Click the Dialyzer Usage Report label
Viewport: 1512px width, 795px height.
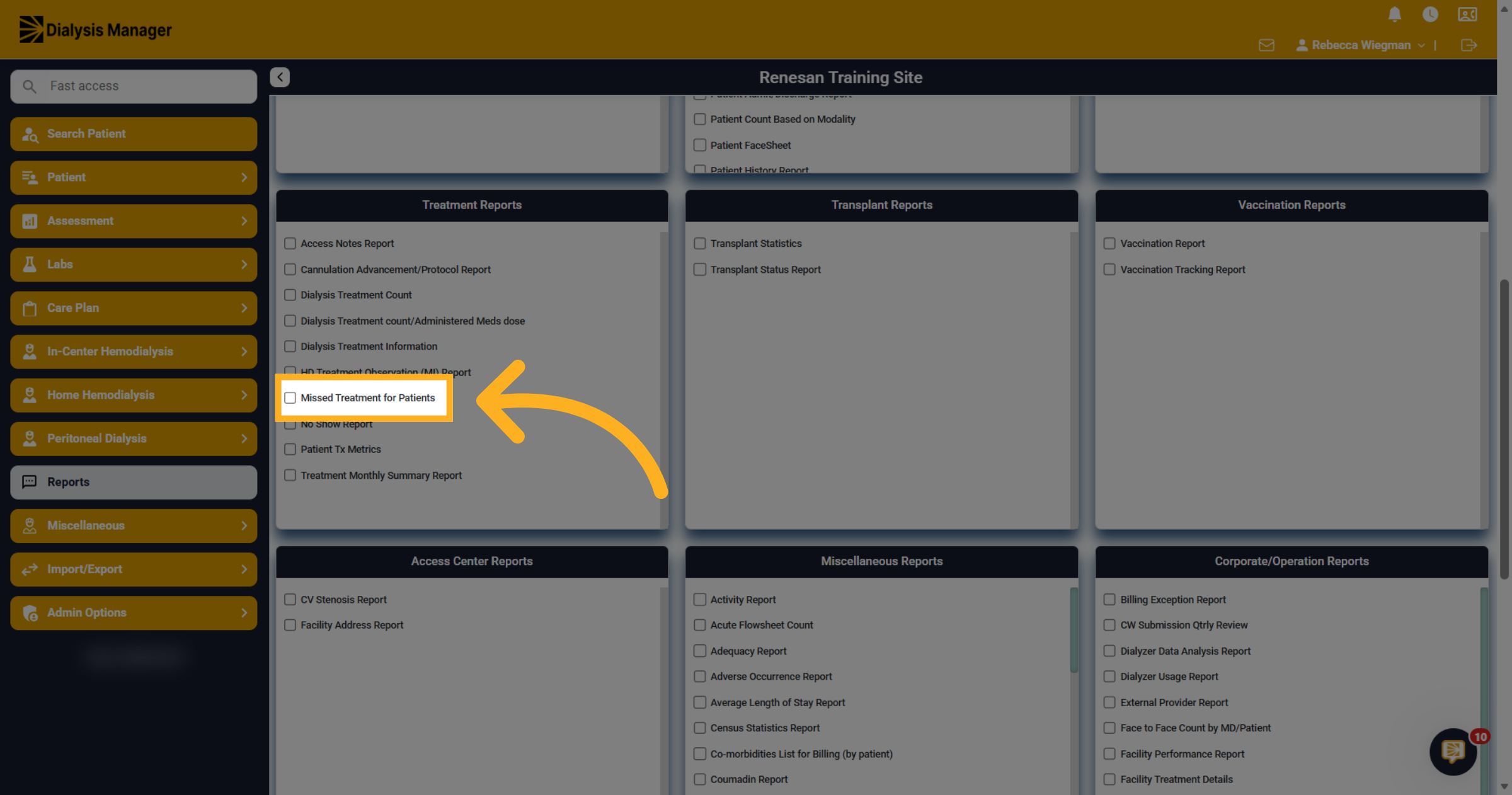(1169, 677)
